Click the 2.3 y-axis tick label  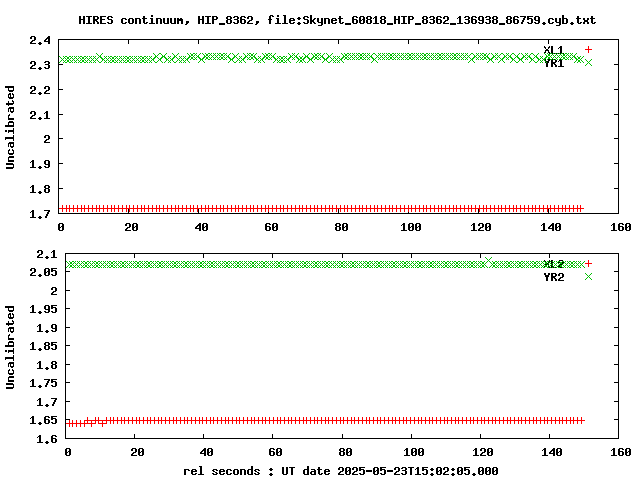[x=40, y=65]
